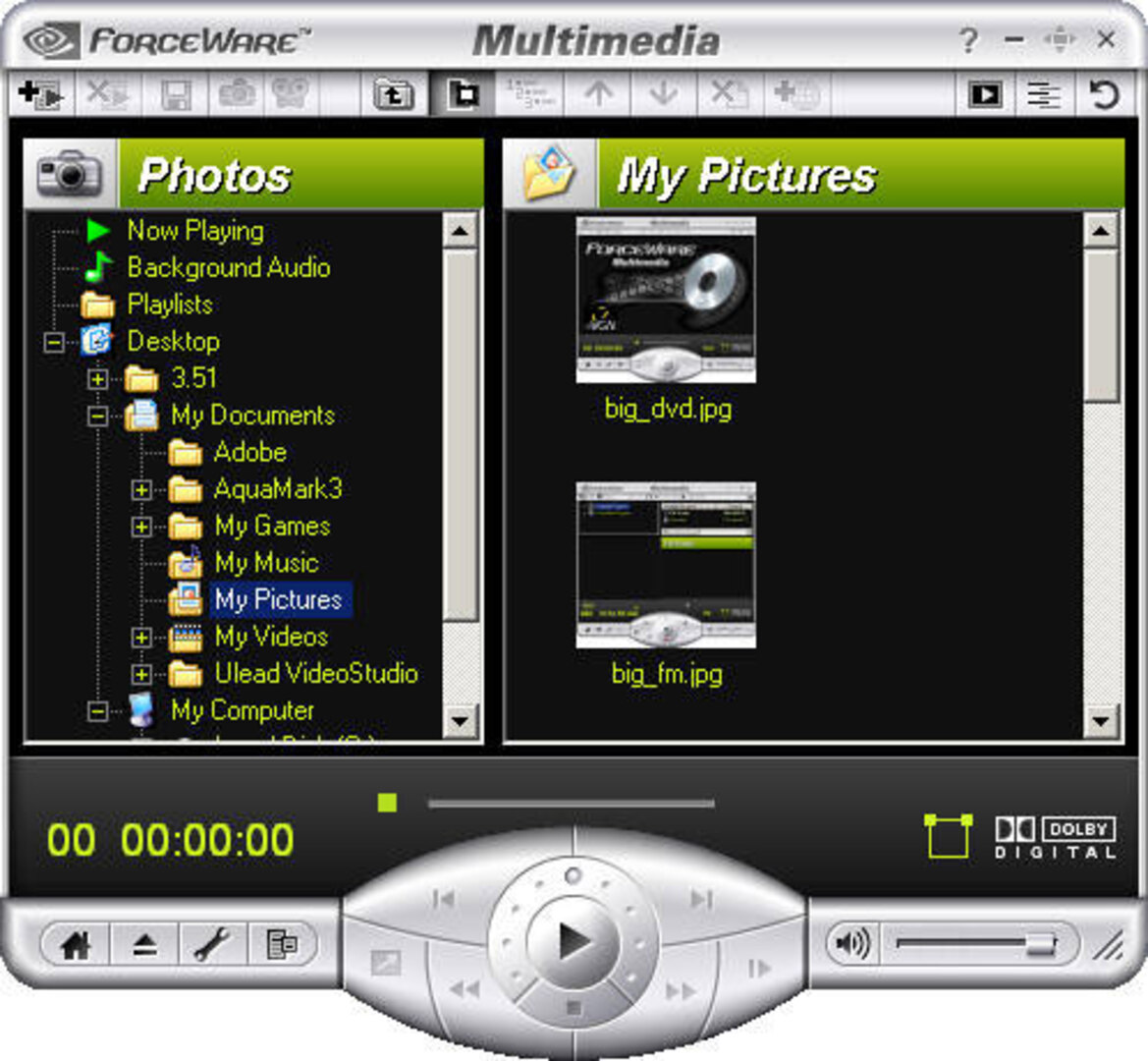Click the Photos camera icon

[x=70, y=174]
